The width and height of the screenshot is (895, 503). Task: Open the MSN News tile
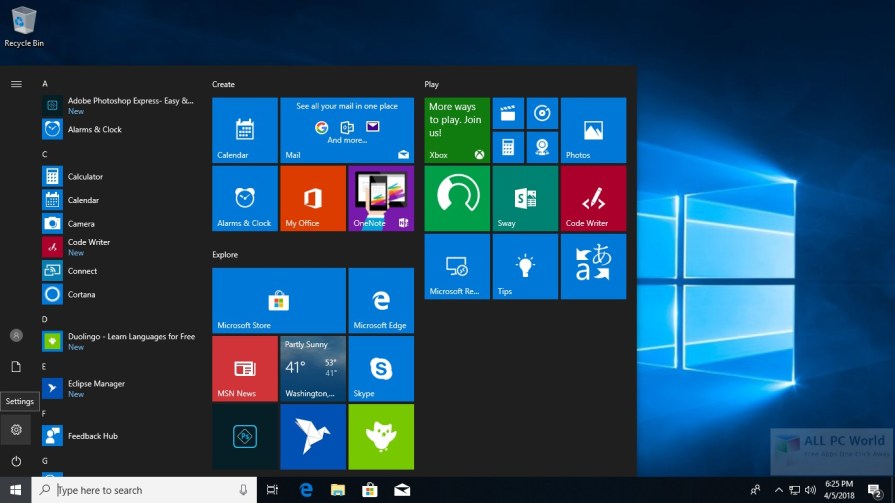pyautogui.click(x=245, y=369)
